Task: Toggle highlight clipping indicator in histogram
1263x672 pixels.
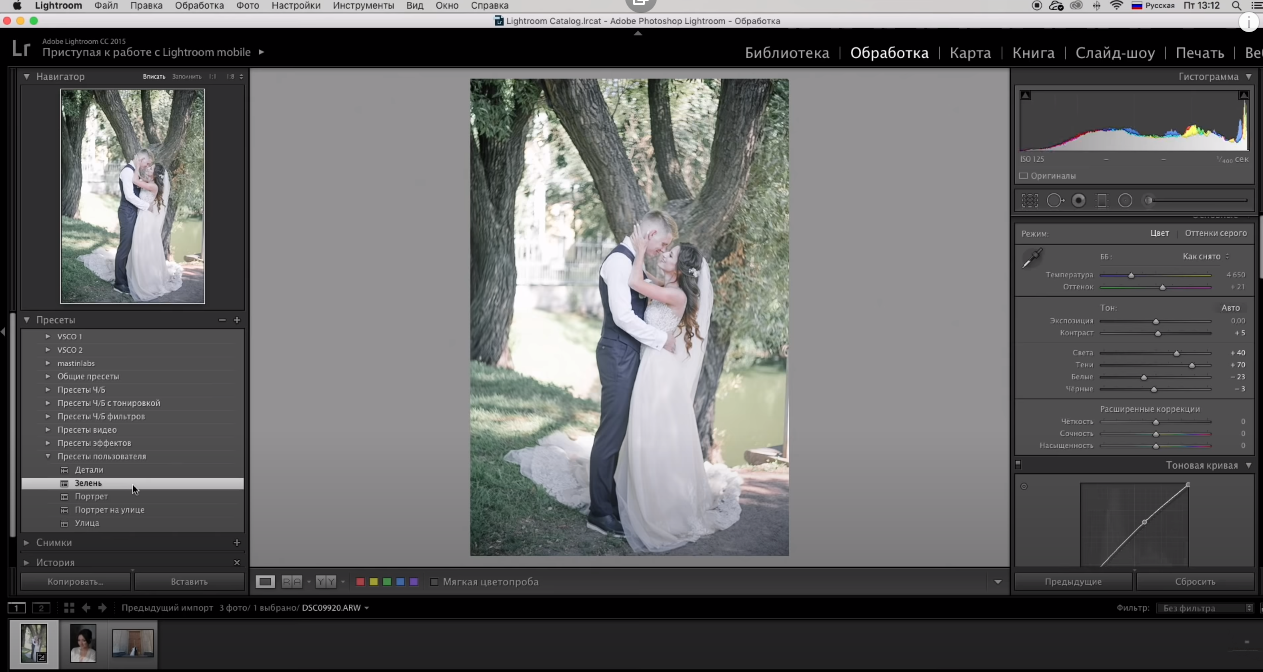Action: coord(1244,96)
